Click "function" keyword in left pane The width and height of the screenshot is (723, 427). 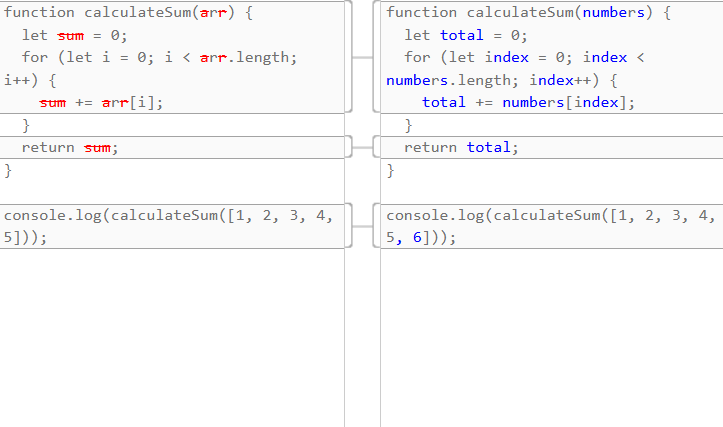click(x=39, y=12)
